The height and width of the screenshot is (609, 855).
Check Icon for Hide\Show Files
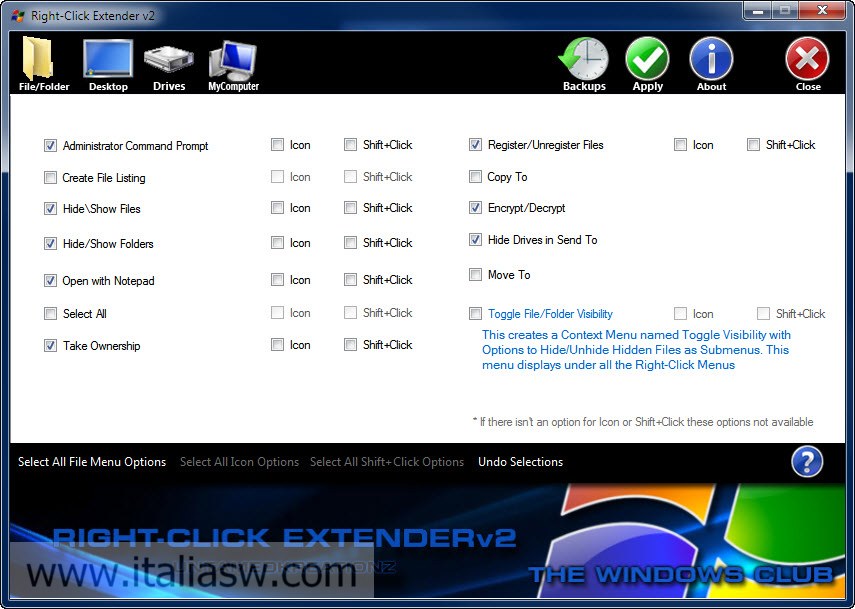tap(278, 208)
